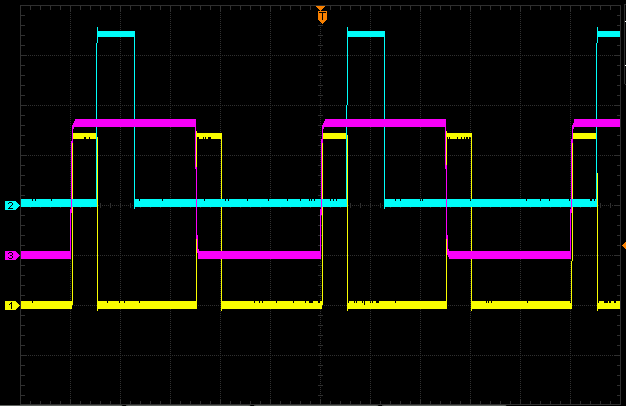Click the magenta low segment at far left
This screenshot has width=626, height=406.
(x=45, y=255)
